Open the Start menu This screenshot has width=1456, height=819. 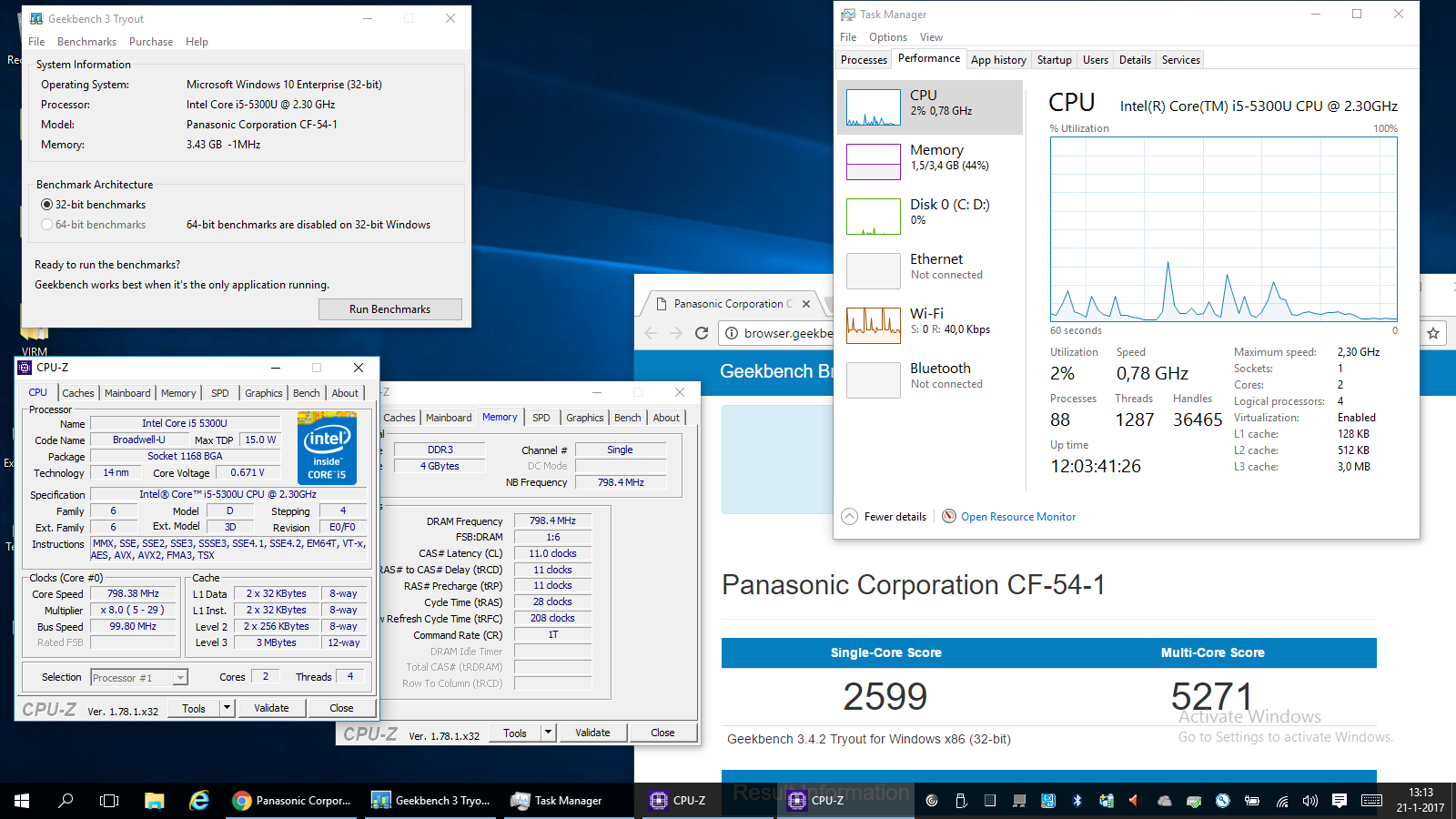click(22, 801)
